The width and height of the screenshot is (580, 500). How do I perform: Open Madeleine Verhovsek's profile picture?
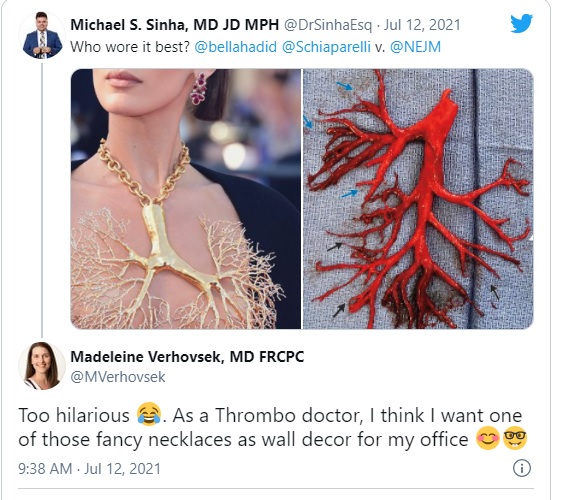42,366
